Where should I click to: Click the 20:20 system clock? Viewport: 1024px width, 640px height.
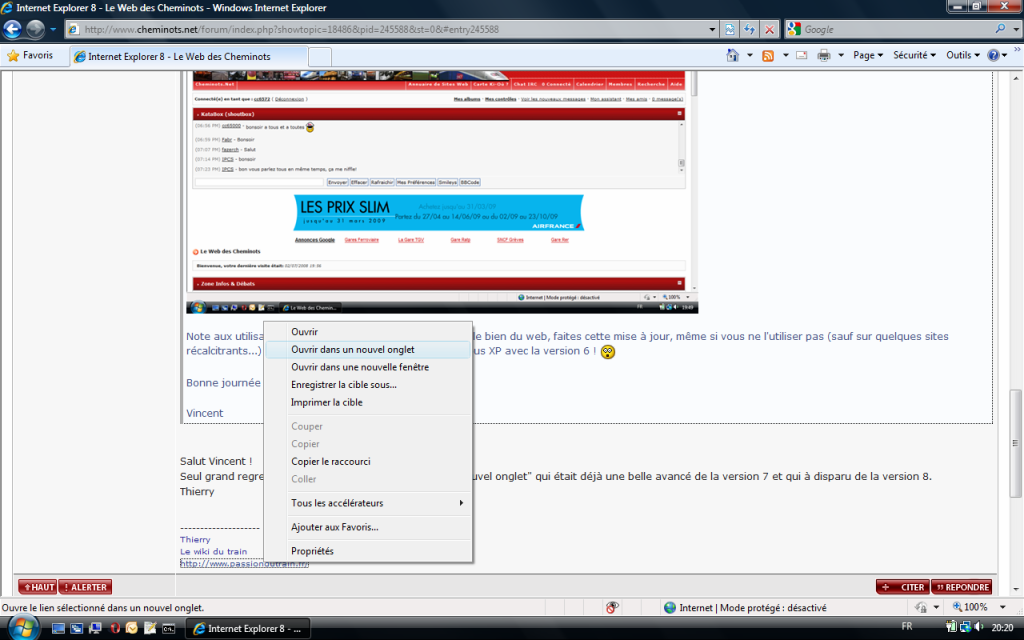(1002, 628)
